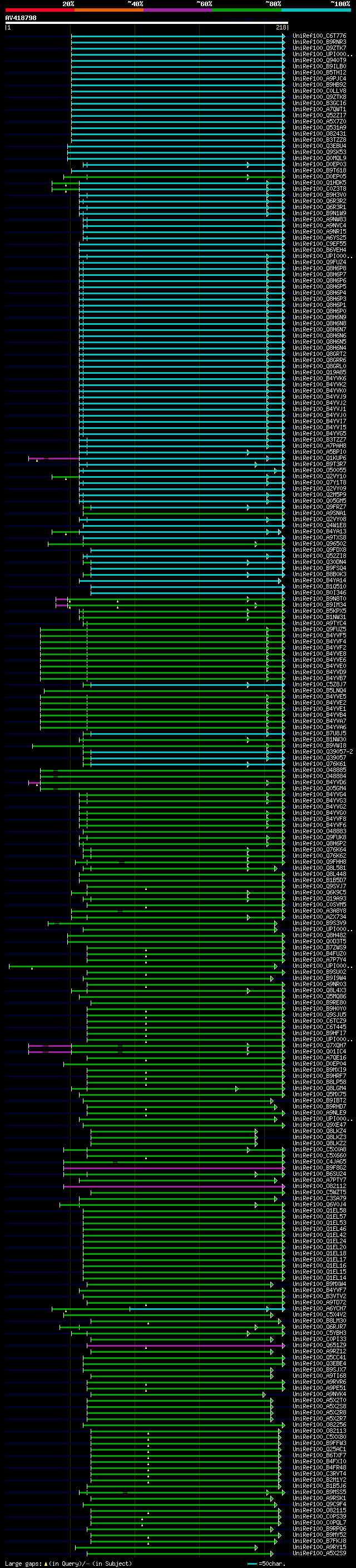The image size is (356, 1568).
Task: Select hit label UniRef100_A6YCH7
Action: [x=319, y=1308]
